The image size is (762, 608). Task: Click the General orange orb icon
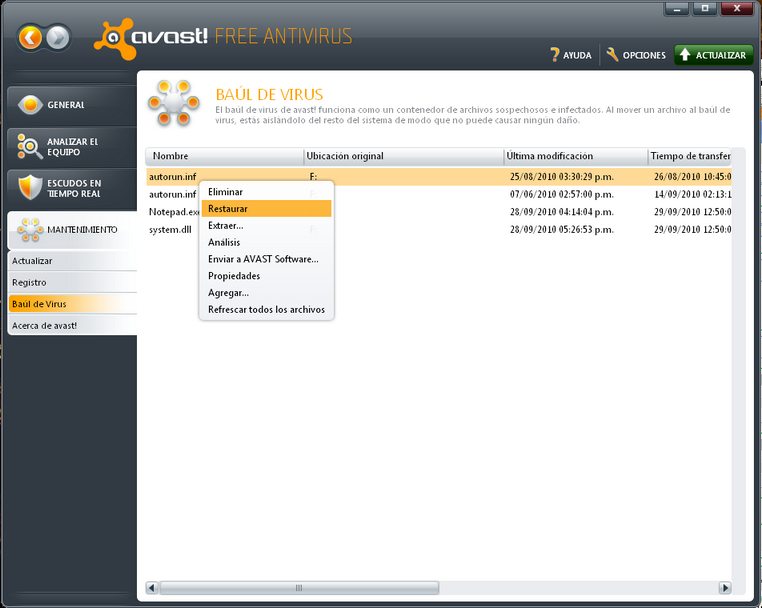click(30, 104)
